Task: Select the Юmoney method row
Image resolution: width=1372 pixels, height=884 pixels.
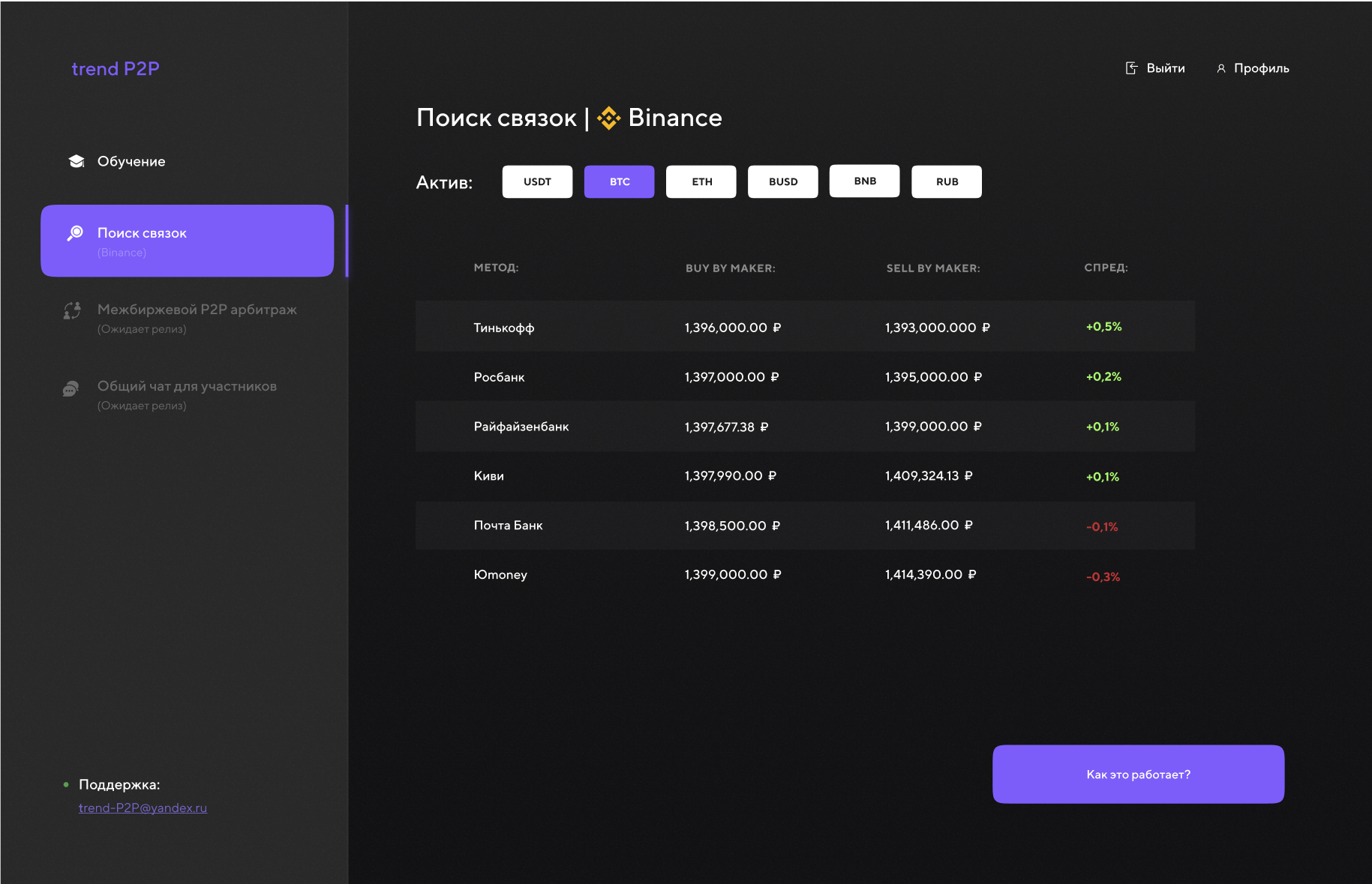Action: pos(805,574)
